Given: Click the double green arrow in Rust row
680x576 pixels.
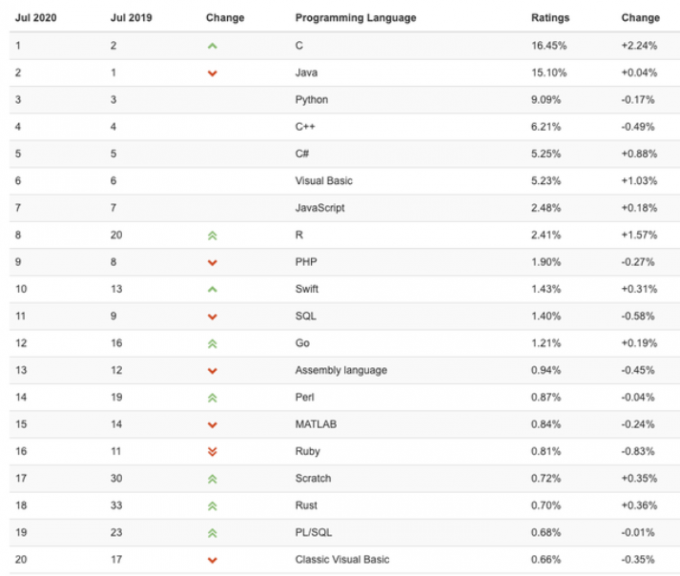Looking at the screenshot, I should point(212,506).
